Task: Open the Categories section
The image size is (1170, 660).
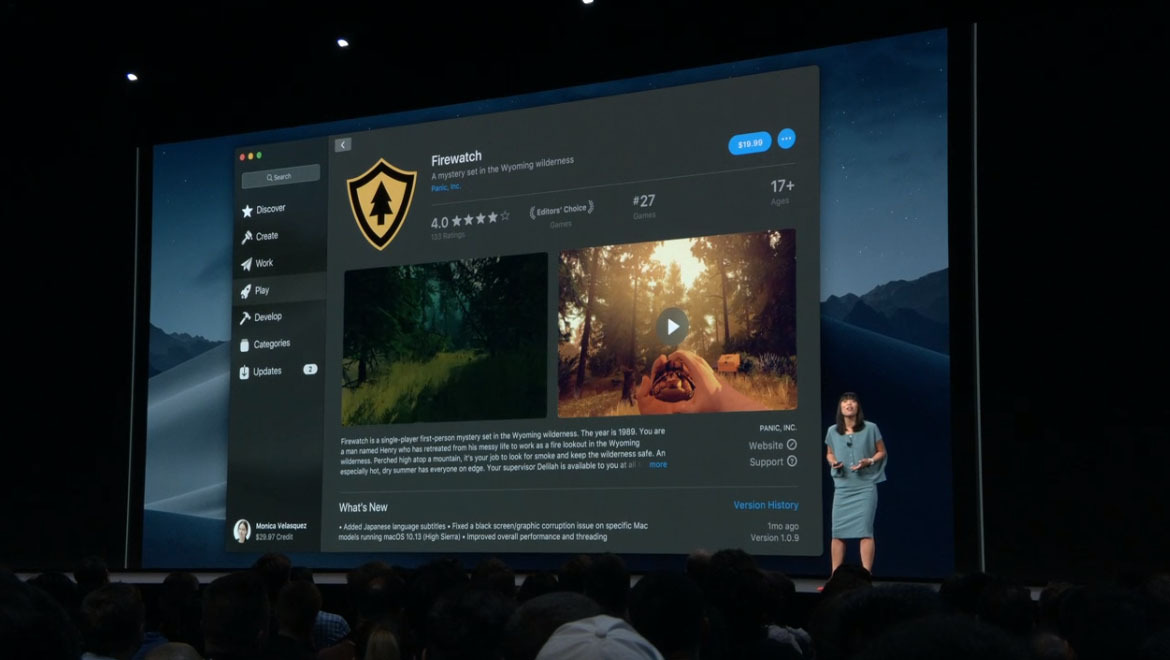Action: (x=246, y=343)
